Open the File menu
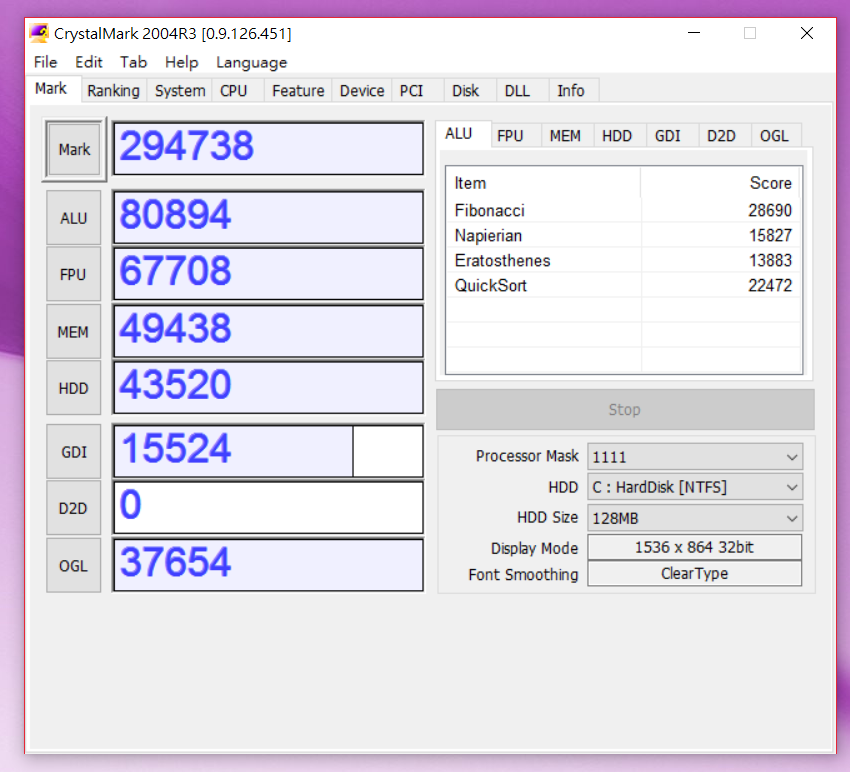Image resolution: width=850 pixels, height=772 pixels. click(46, 62)
